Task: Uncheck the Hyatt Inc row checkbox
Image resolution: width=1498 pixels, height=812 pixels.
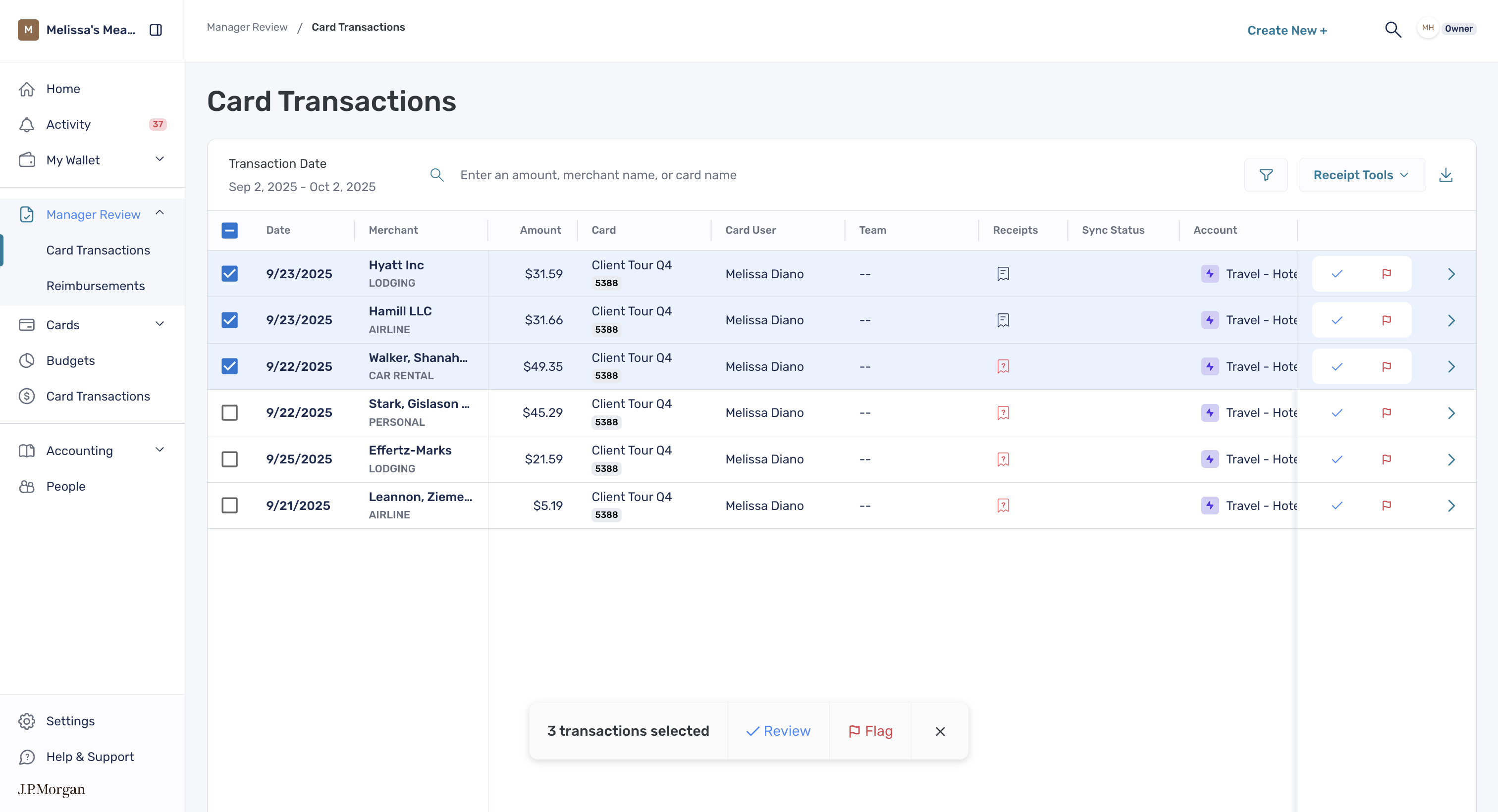Action: (x=230, y=274)
